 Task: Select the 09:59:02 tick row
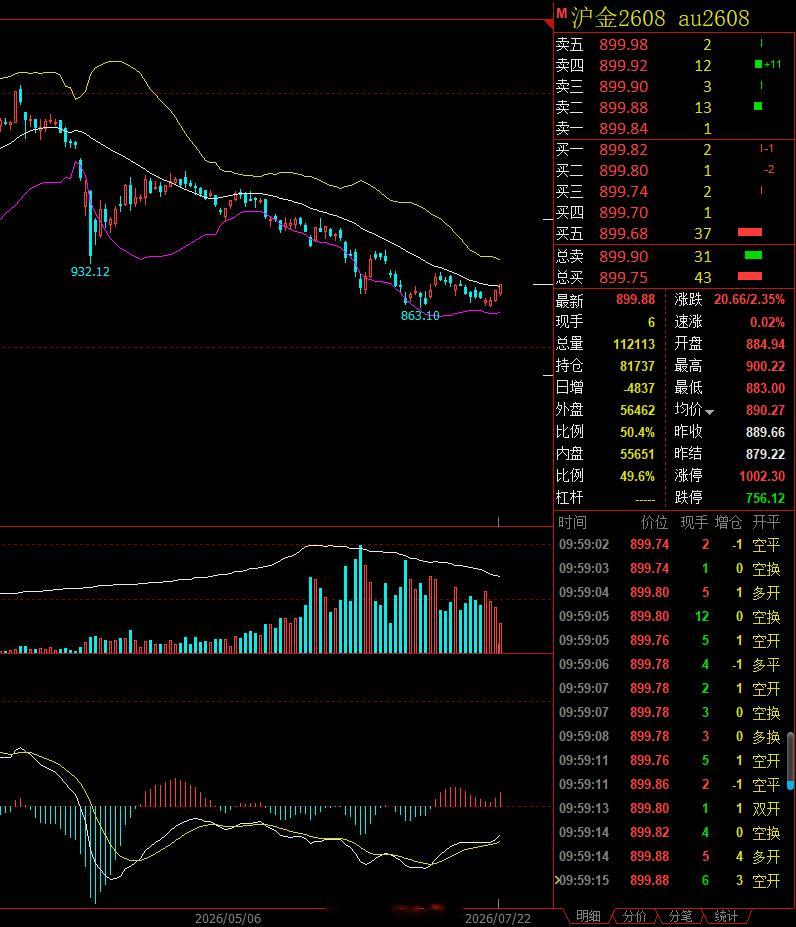pos(670,544)
